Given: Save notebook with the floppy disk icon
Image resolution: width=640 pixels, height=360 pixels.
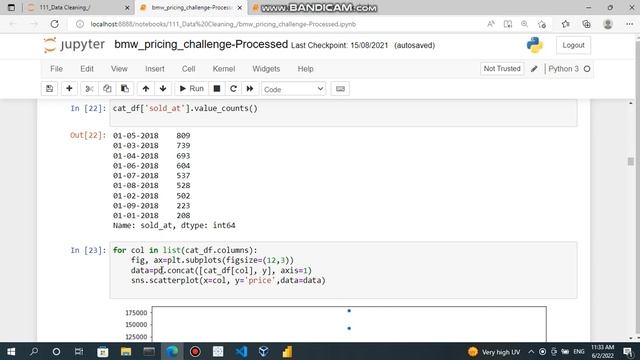Looking at the screenshot, I should click(x=49, y=89).
